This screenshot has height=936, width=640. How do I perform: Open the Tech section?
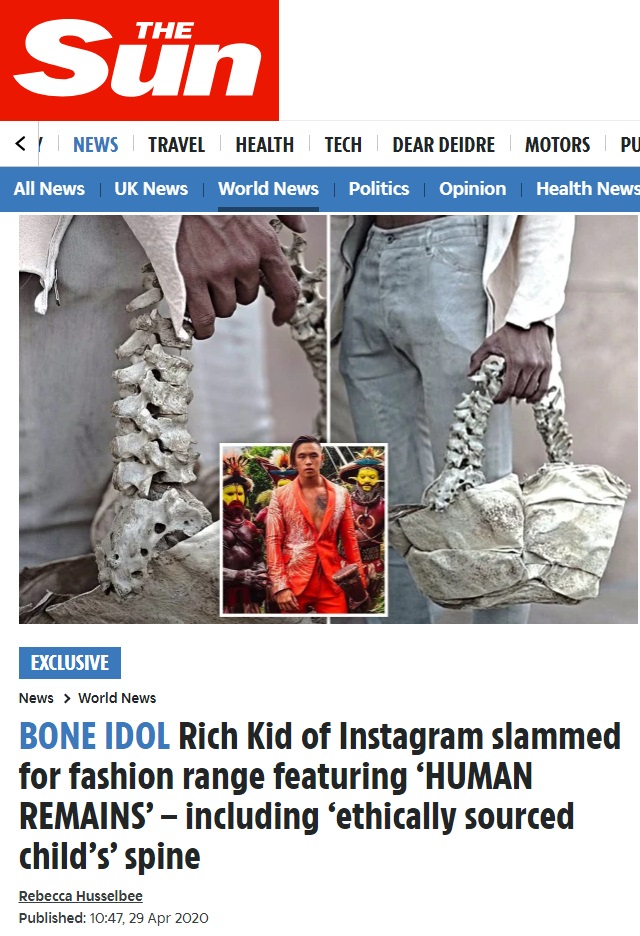(343, 144)
